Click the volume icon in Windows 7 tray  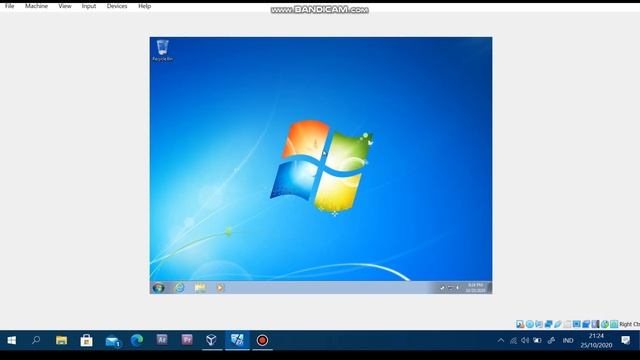[457, 288]
